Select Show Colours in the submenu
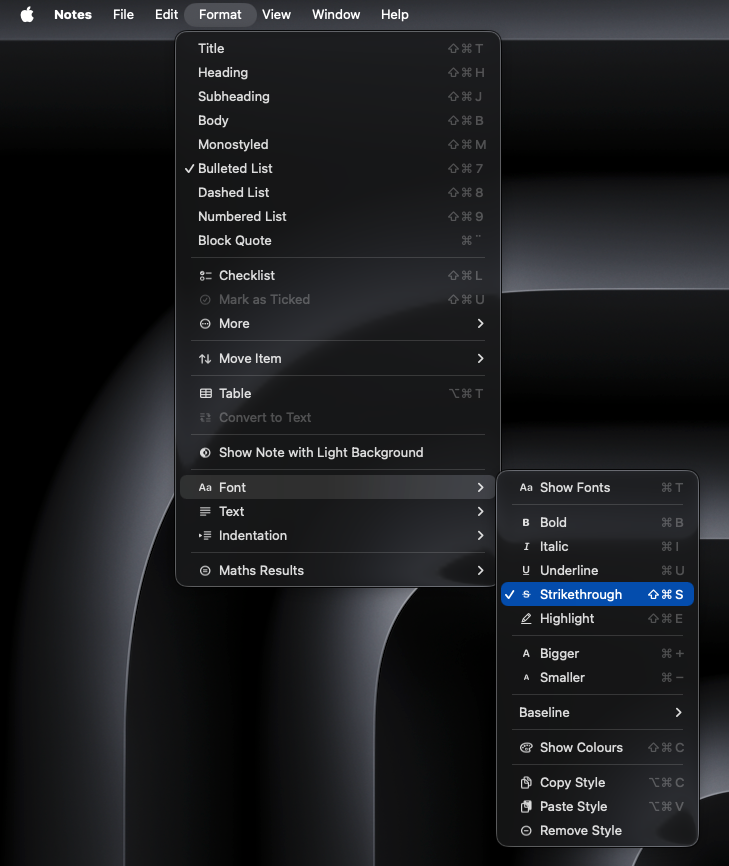 [x=597, y=748]
